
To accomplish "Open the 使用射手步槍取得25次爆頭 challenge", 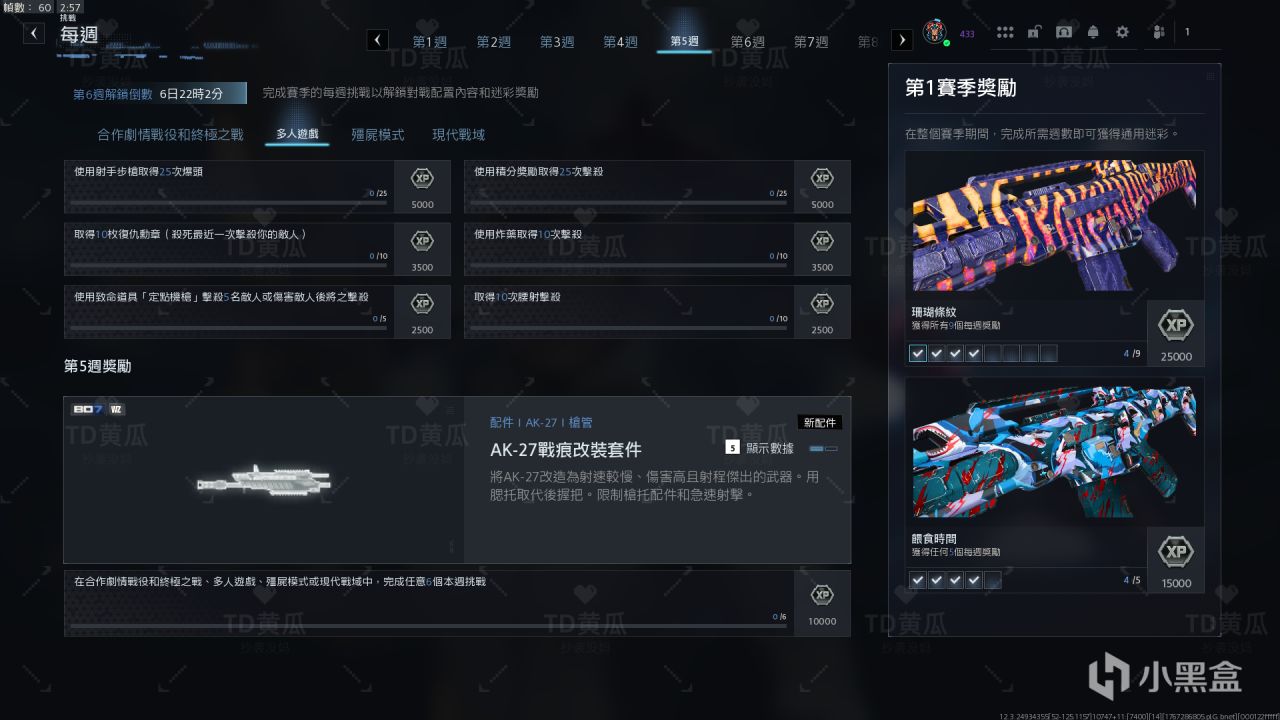I will click(x=257, y=186).
